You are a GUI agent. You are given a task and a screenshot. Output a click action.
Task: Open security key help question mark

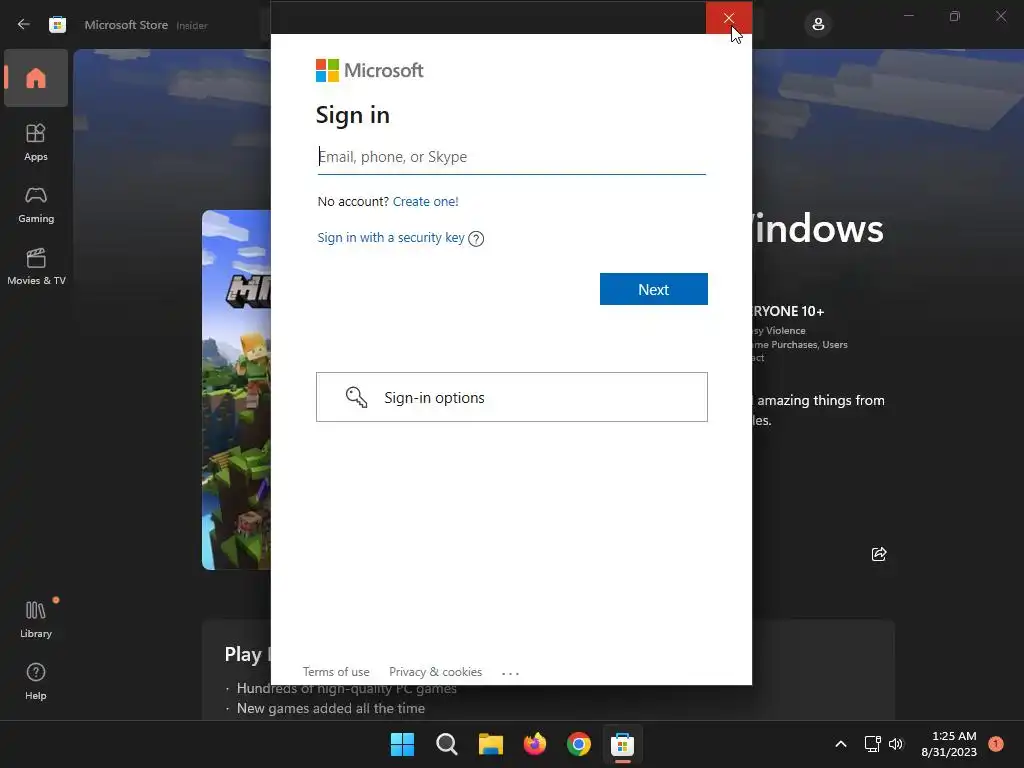tap(476, 239)
